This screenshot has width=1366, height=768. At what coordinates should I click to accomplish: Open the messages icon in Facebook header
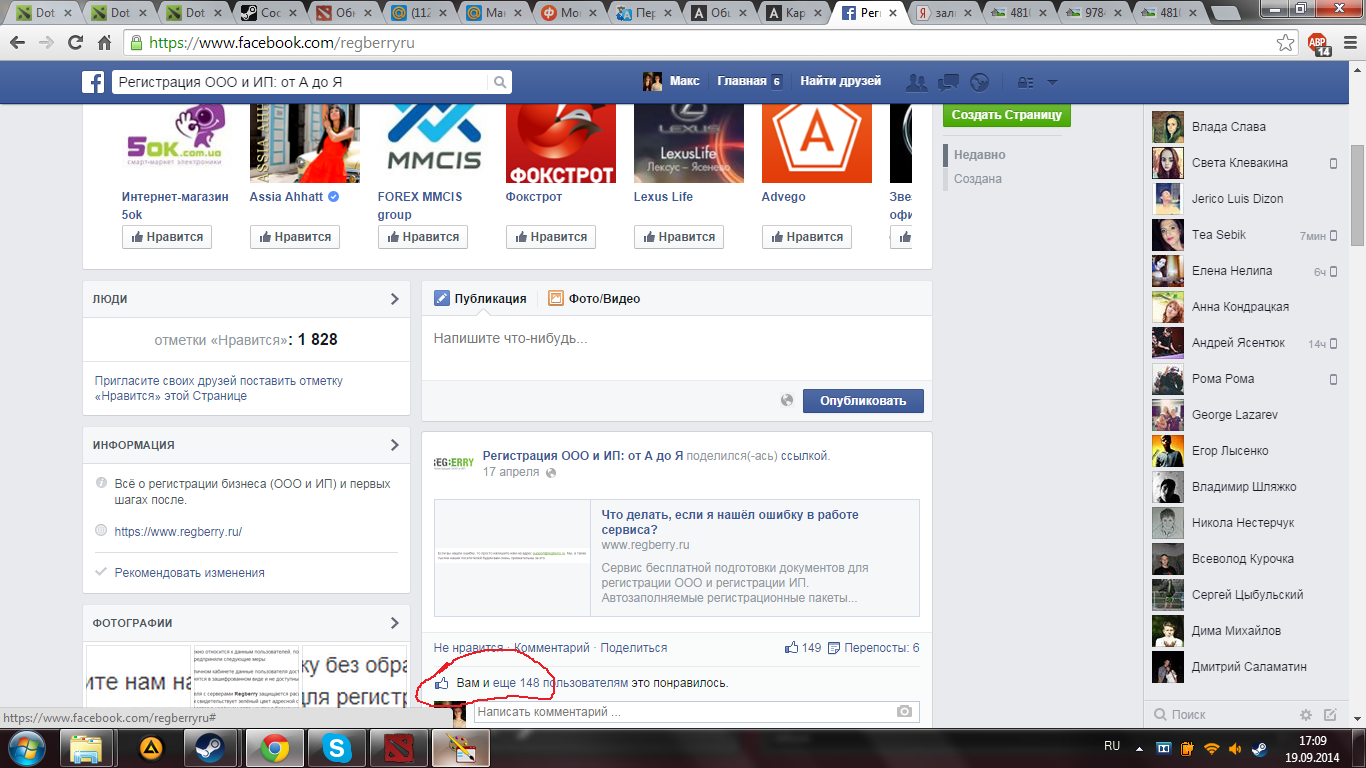click(x=948, y=82)
